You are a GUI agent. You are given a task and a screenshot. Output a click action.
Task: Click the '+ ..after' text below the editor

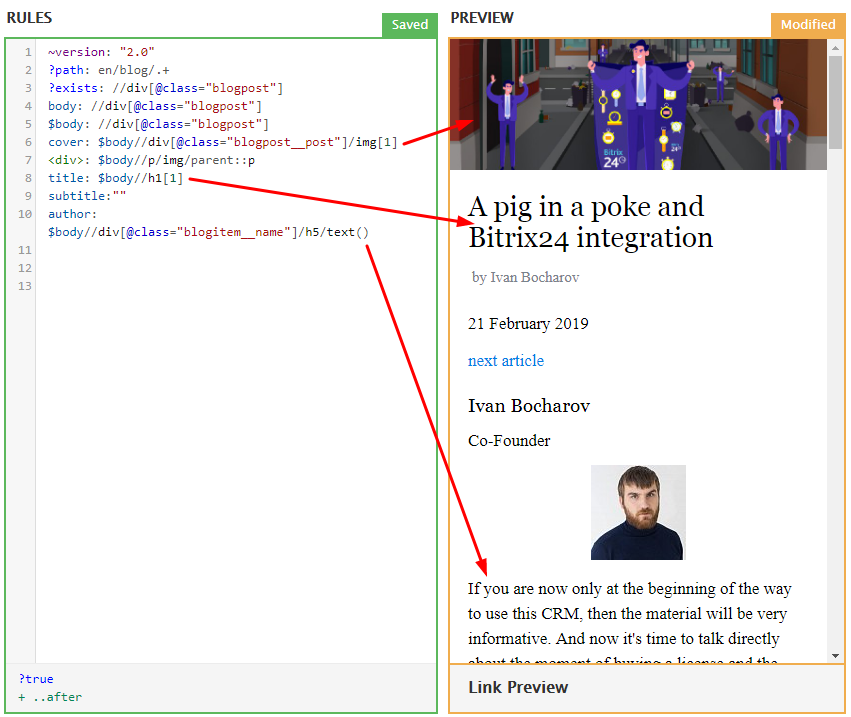[x=50, y=696]
